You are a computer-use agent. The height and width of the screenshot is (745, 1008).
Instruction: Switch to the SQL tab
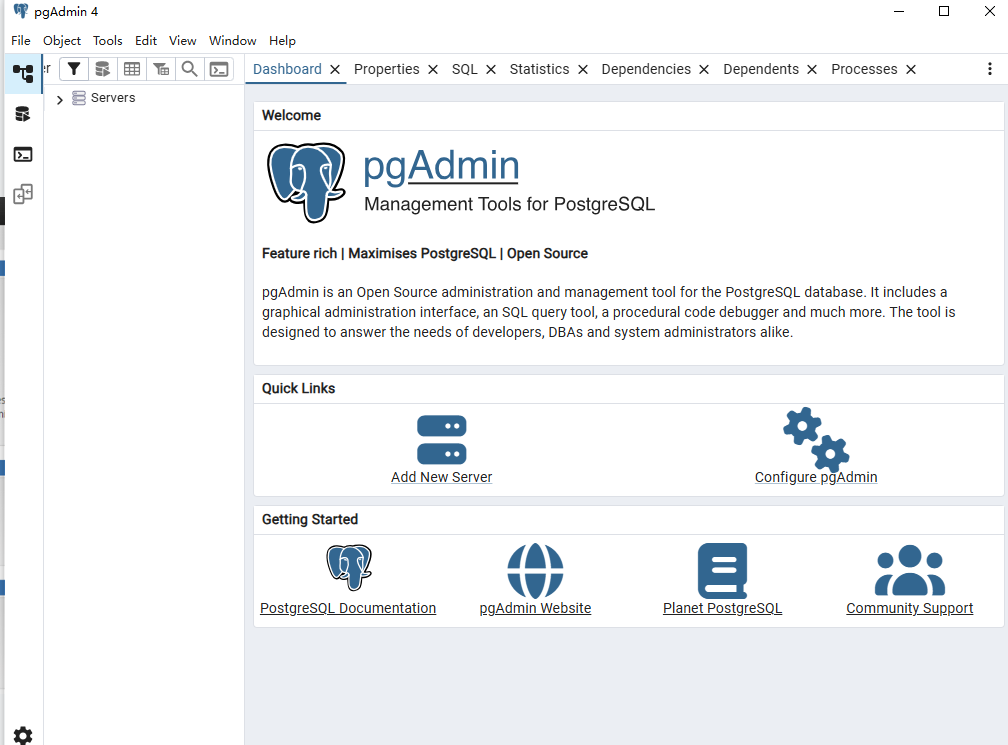coord(465,69)
